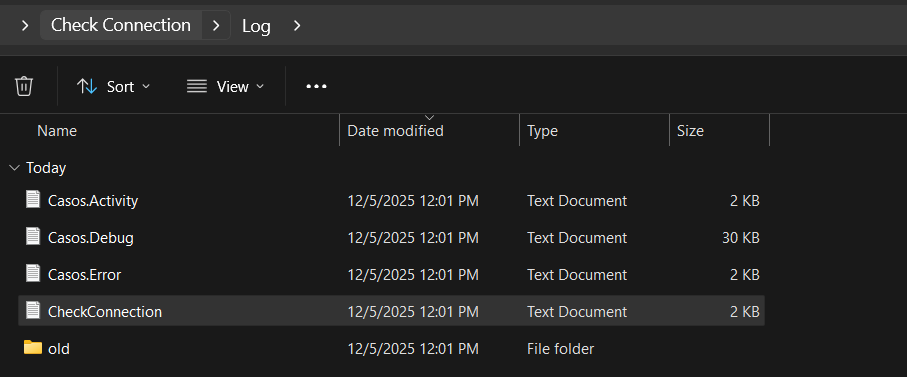Expand chevron before Check Connection breadcrumb
This screenshot has height=377, width=907.
[24, 25]
